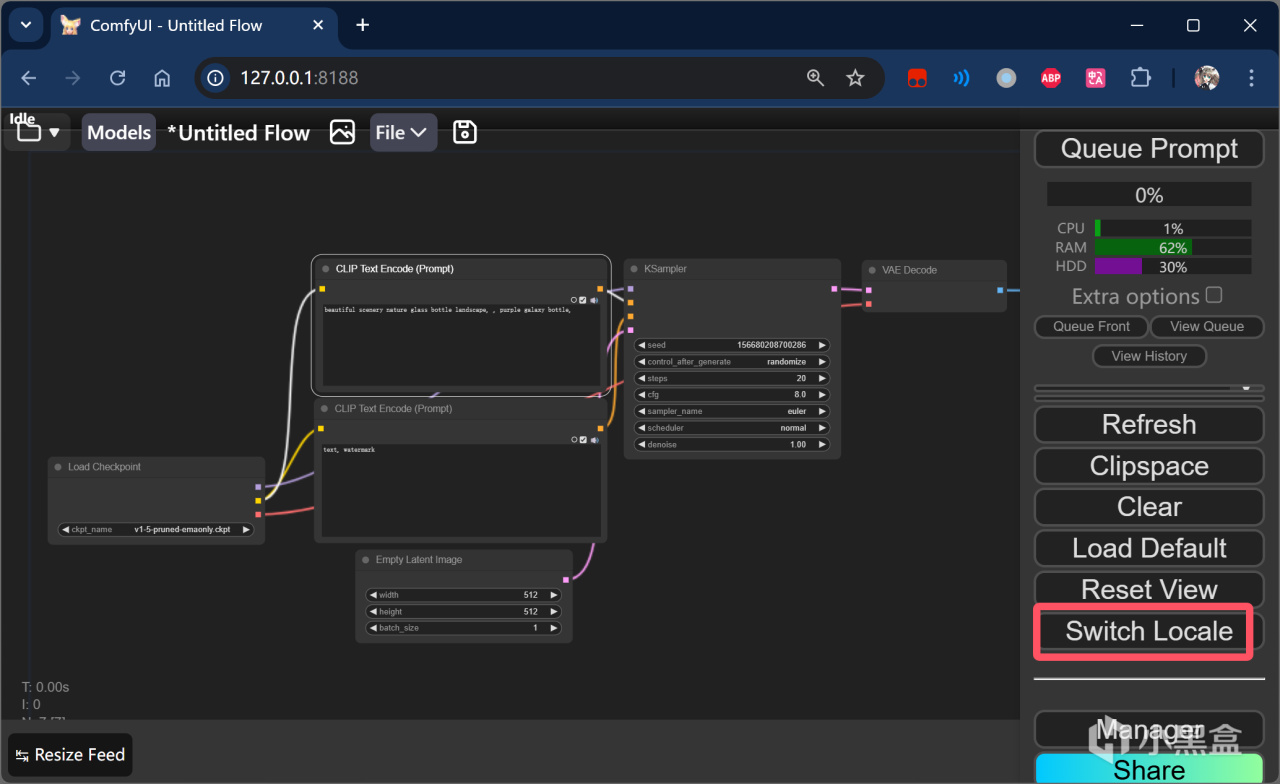Open the image gallery icon in toolbar
The image size is (1280, 784).
[x=342, y=132]
